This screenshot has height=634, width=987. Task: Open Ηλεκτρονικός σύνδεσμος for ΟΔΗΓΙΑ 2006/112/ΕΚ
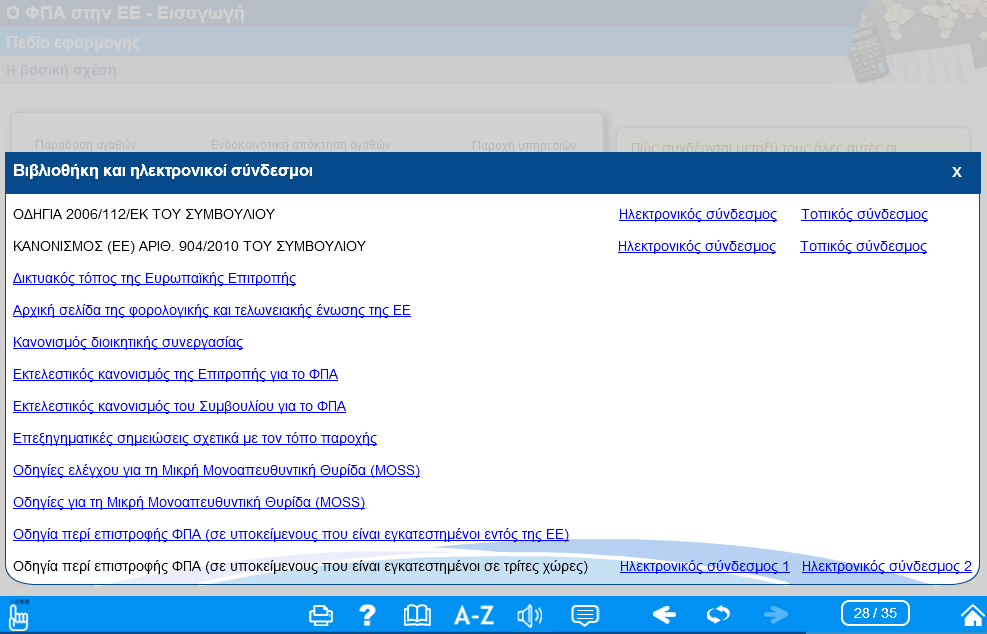click(697, 214)
